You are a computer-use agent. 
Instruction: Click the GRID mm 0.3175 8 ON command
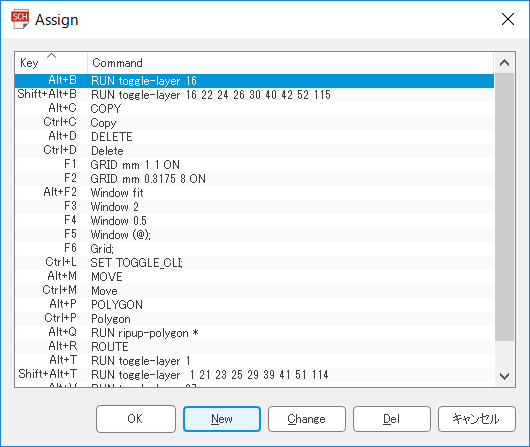click(x=148, y=179)
